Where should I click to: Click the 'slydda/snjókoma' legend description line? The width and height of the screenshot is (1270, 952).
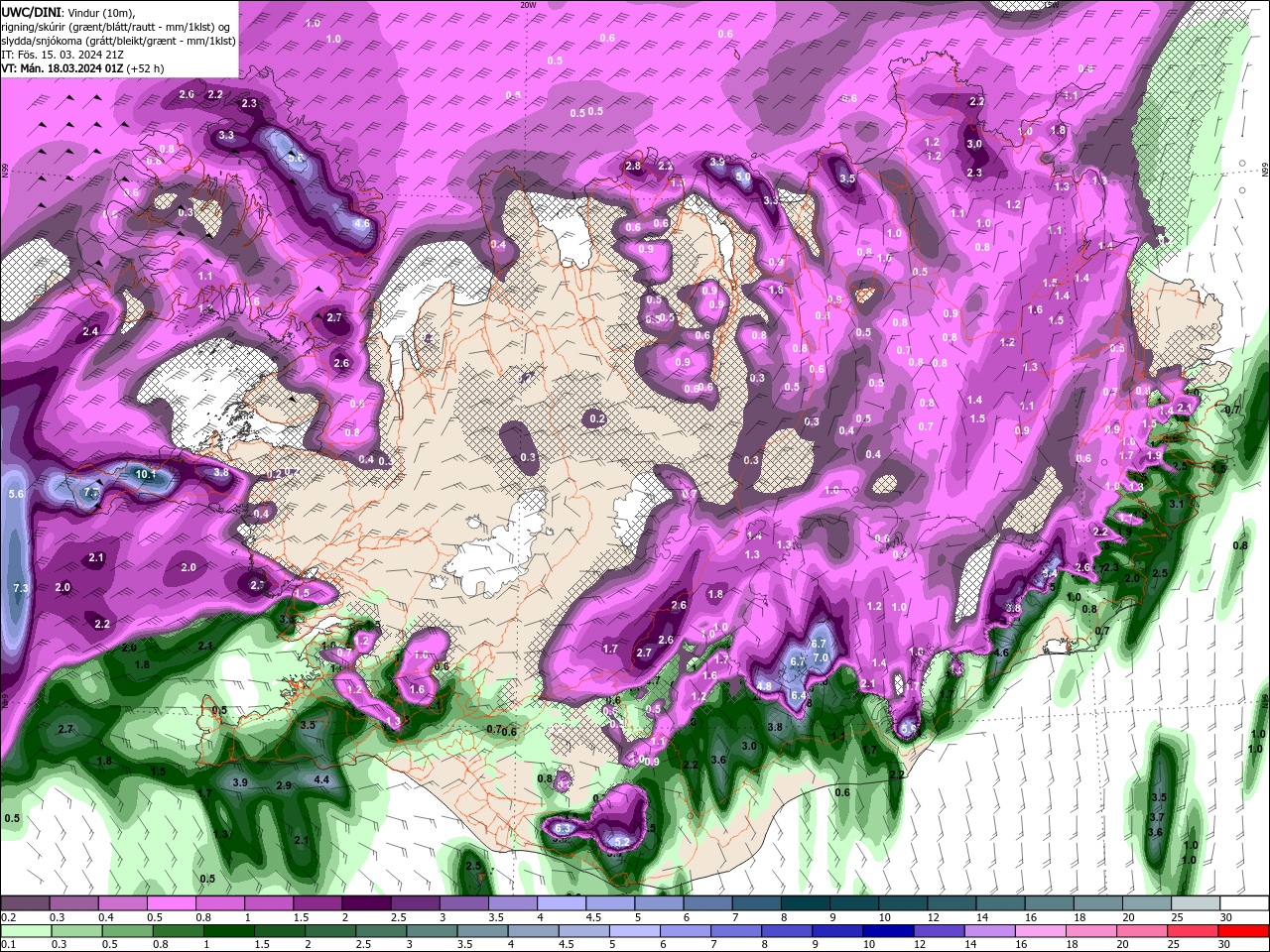118,40
